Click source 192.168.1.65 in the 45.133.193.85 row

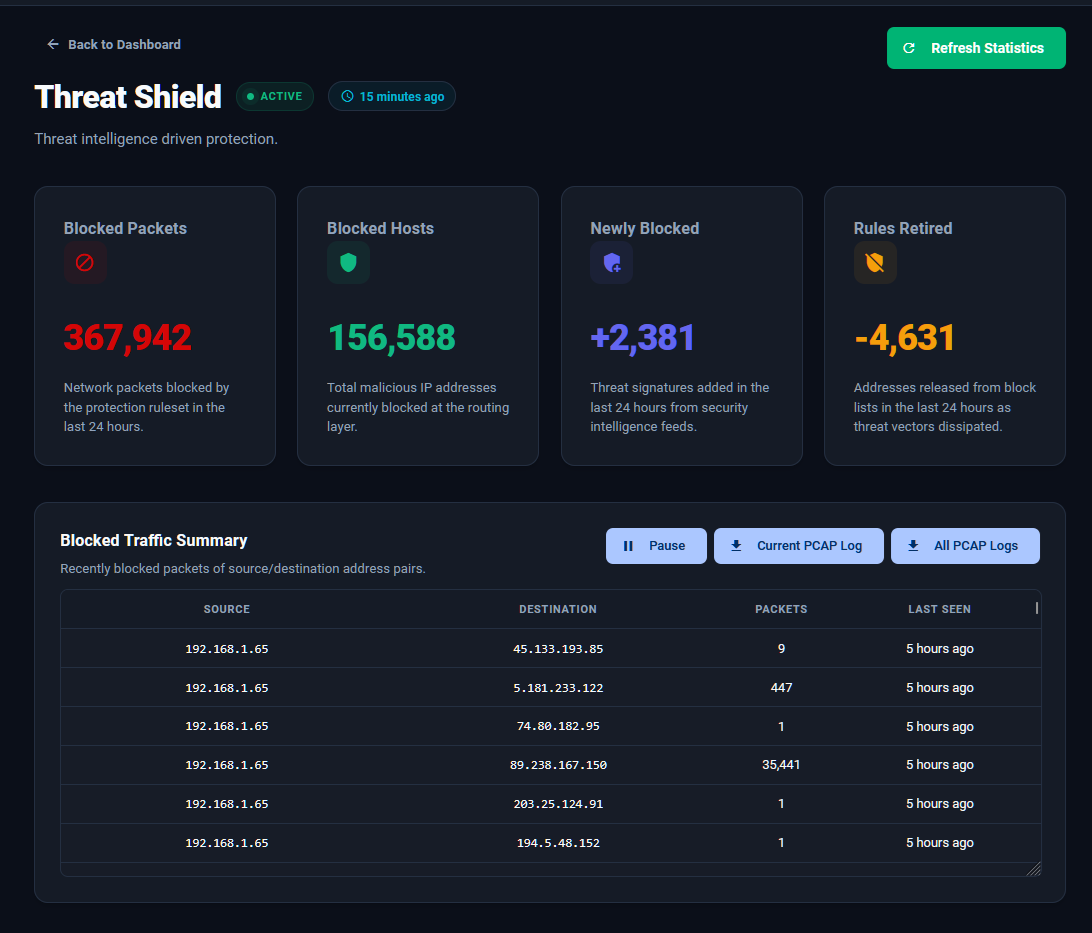click(x=226, y=649)
